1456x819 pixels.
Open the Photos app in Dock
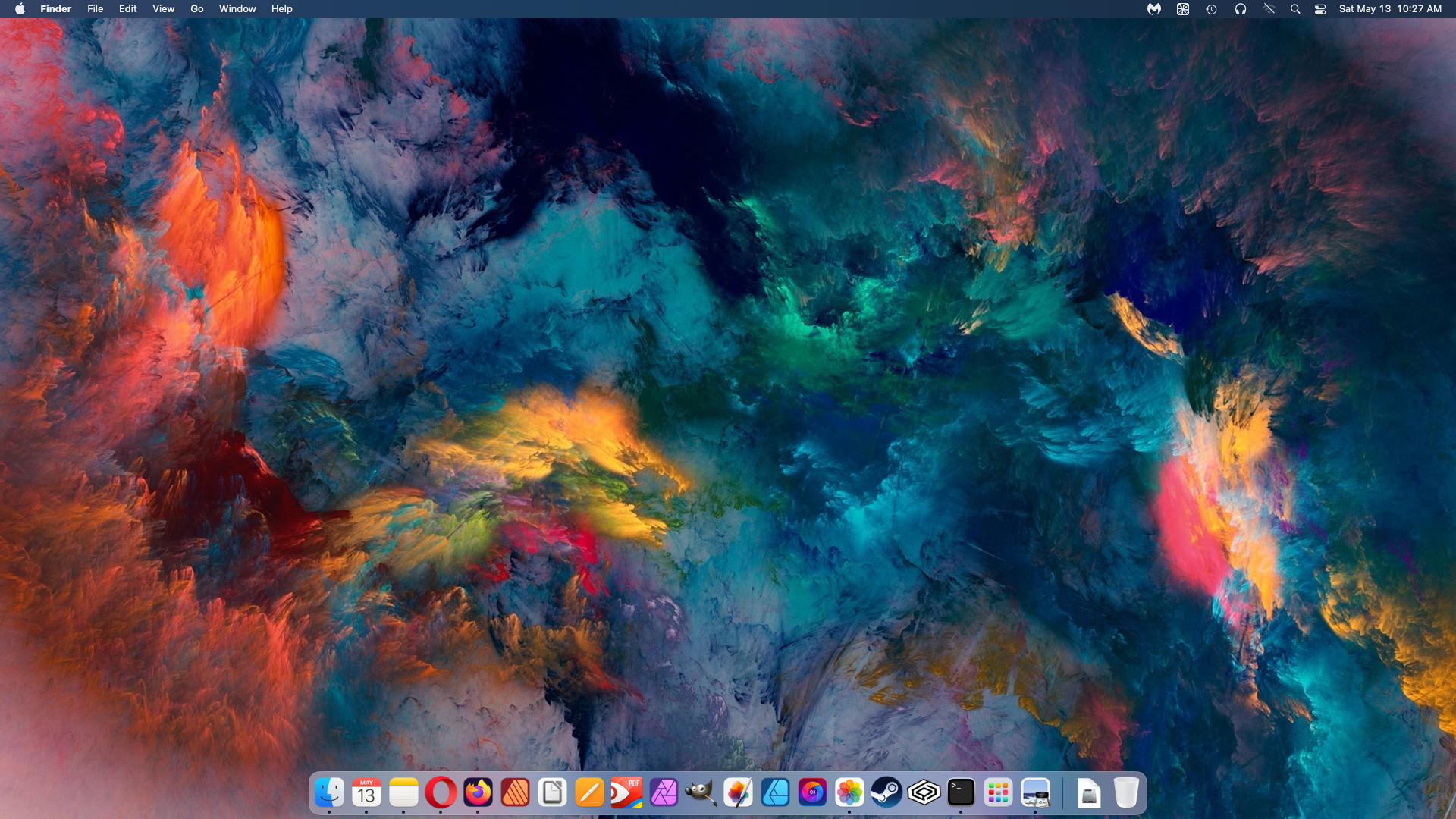849,793
